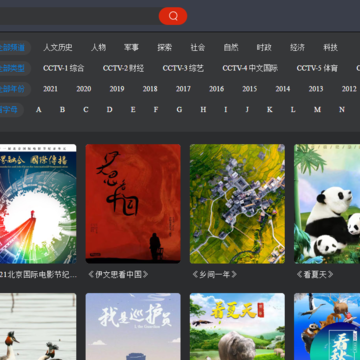This screenshot has width=360, height=360.
Task: Filter by 军事 category
Action: (x=131, y=48)
